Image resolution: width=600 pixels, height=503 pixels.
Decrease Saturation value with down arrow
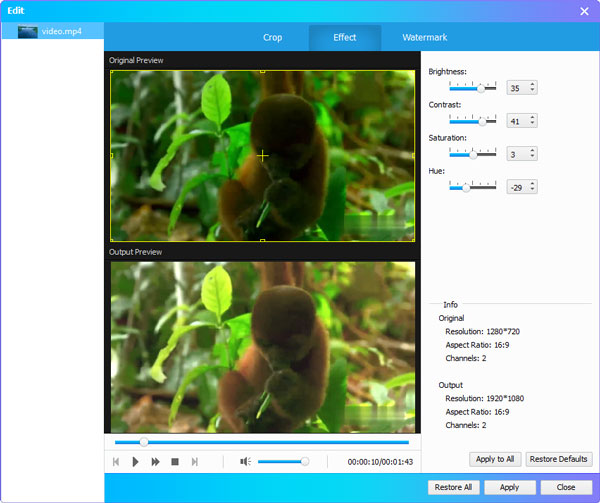(x=532, y=156)
